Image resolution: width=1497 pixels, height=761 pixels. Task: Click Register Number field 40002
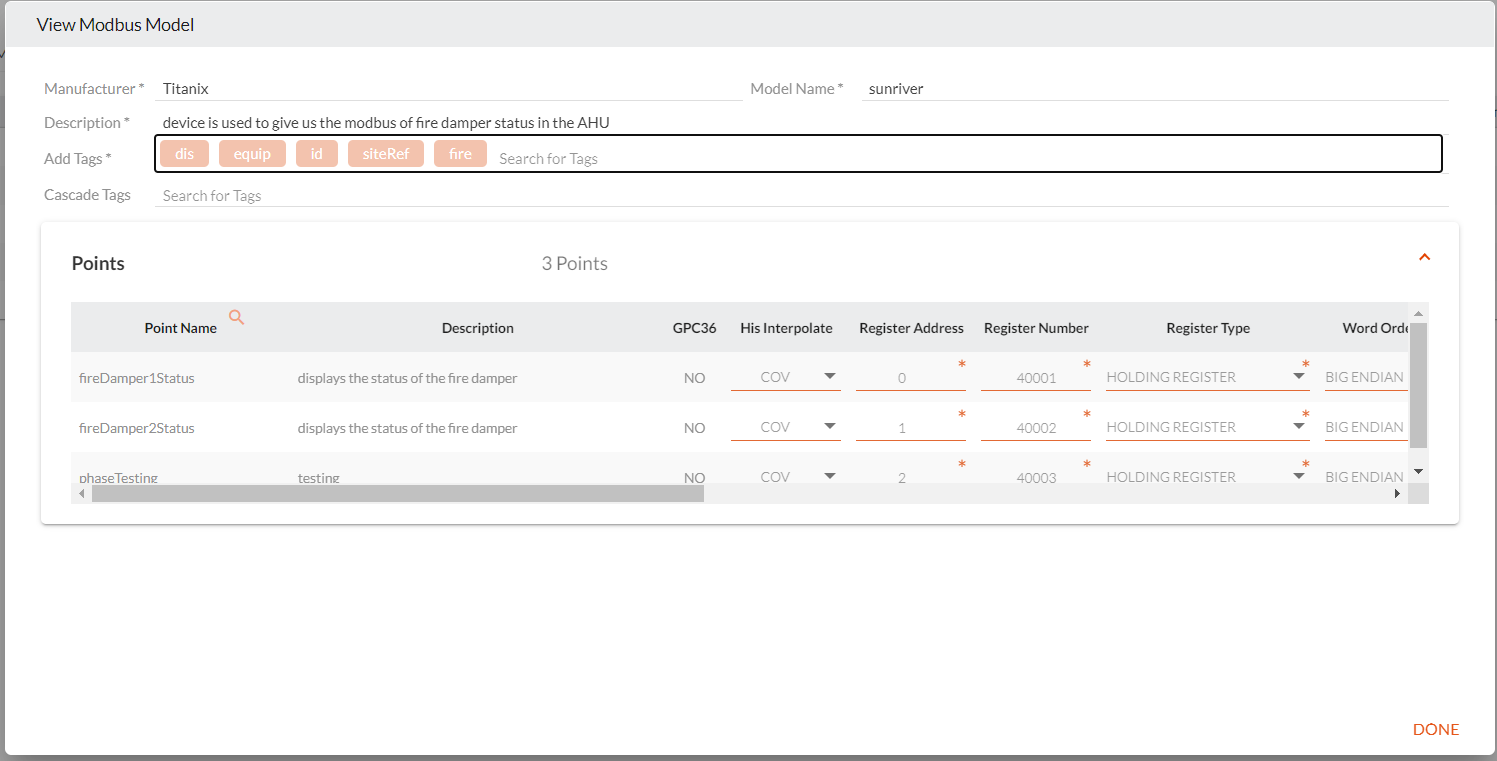point(1036,428)
